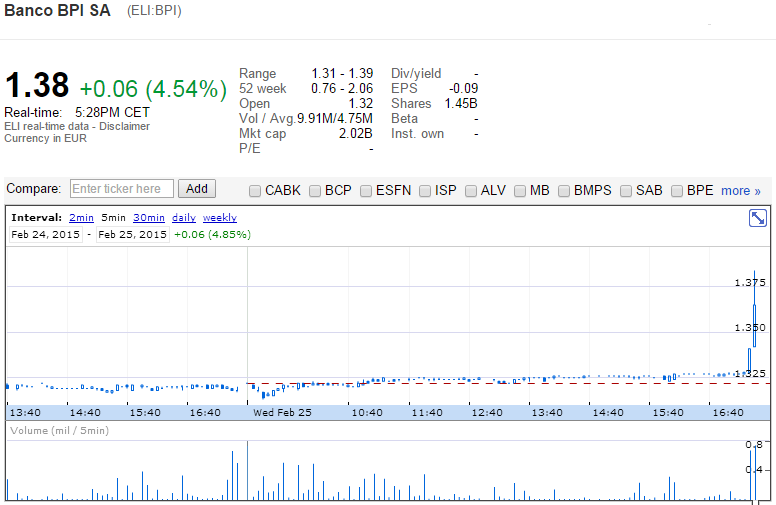Image resolution: width=776 pixels, height=505 pixels.
Task: Check the ESFN compare box
Action: [366, 191]
